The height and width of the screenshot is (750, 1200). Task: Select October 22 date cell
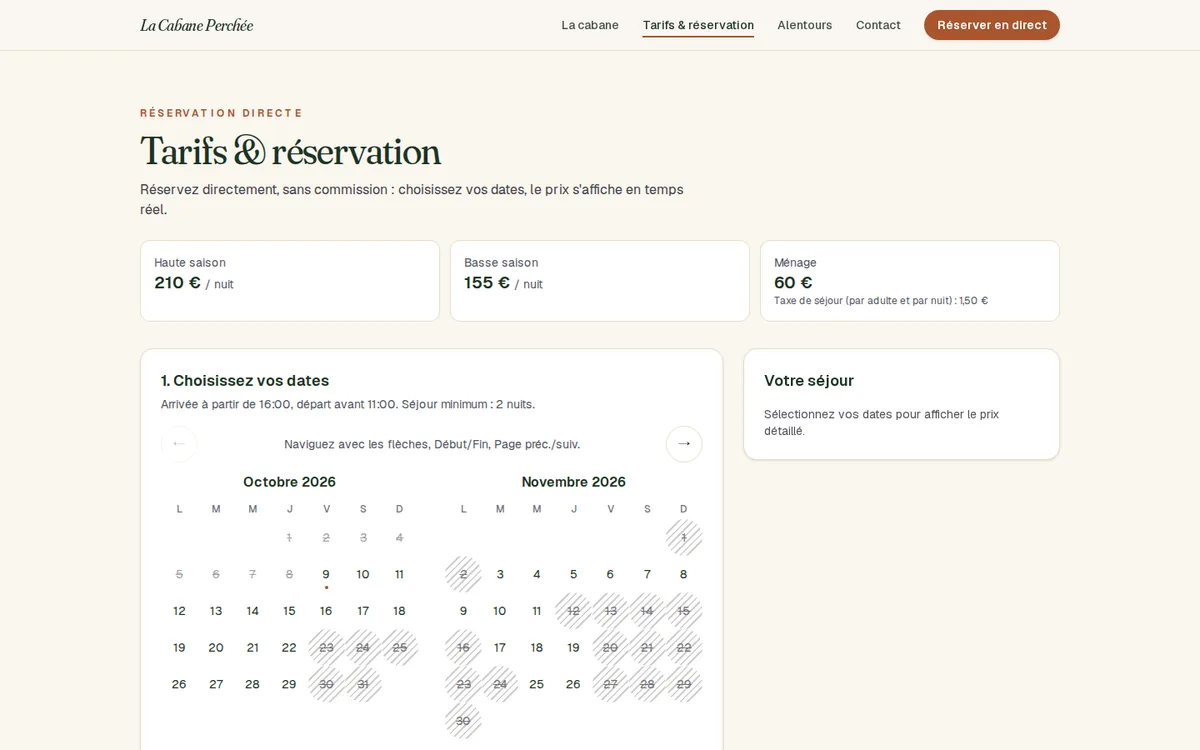click(x=289, y=648)
